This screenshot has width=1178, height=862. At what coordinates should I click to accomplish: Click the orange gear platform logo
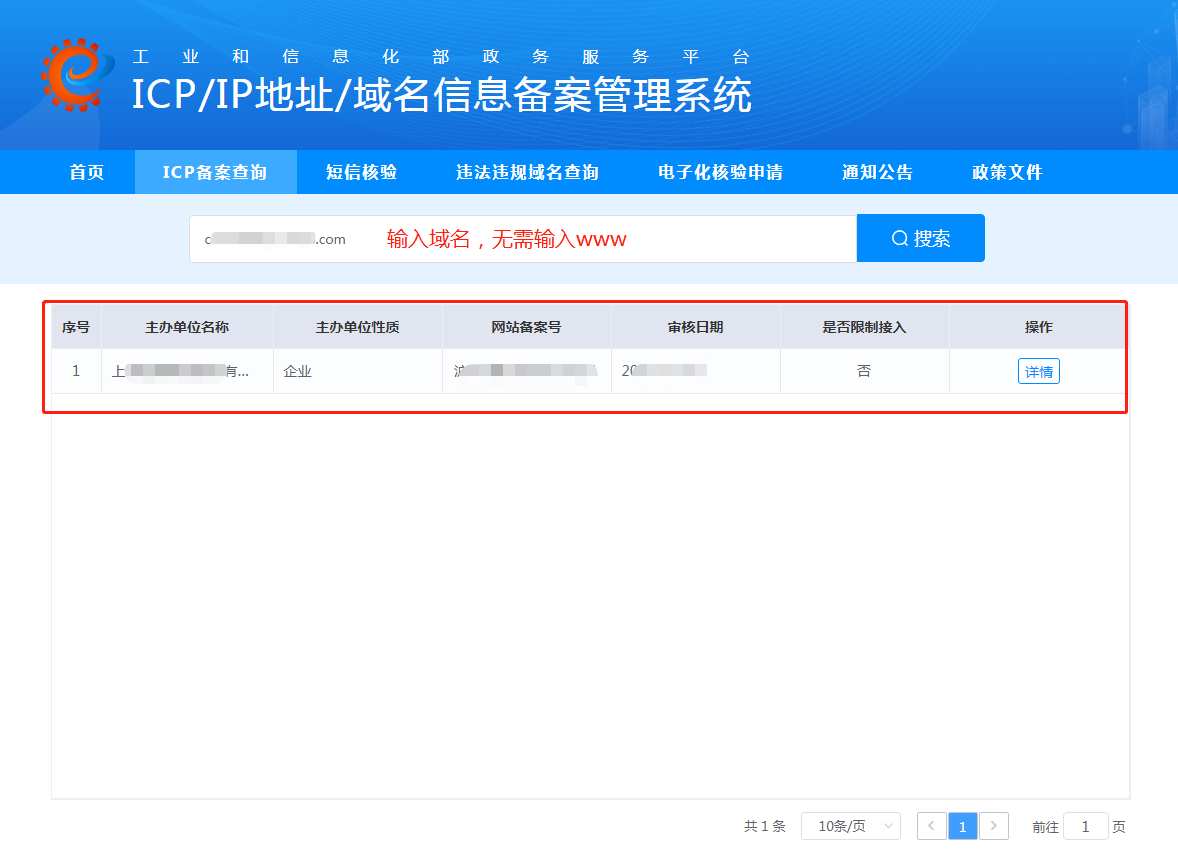point(72,75)
